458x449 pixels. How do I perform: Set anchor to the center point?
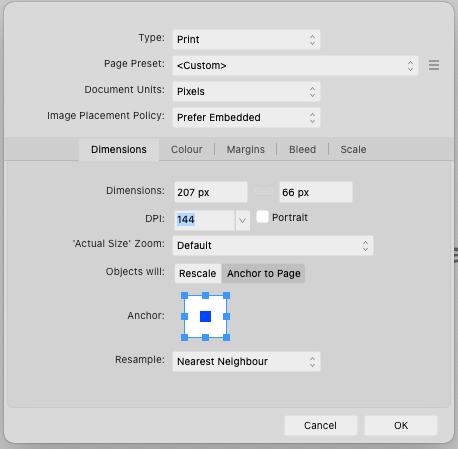click(x=205, y=316)
